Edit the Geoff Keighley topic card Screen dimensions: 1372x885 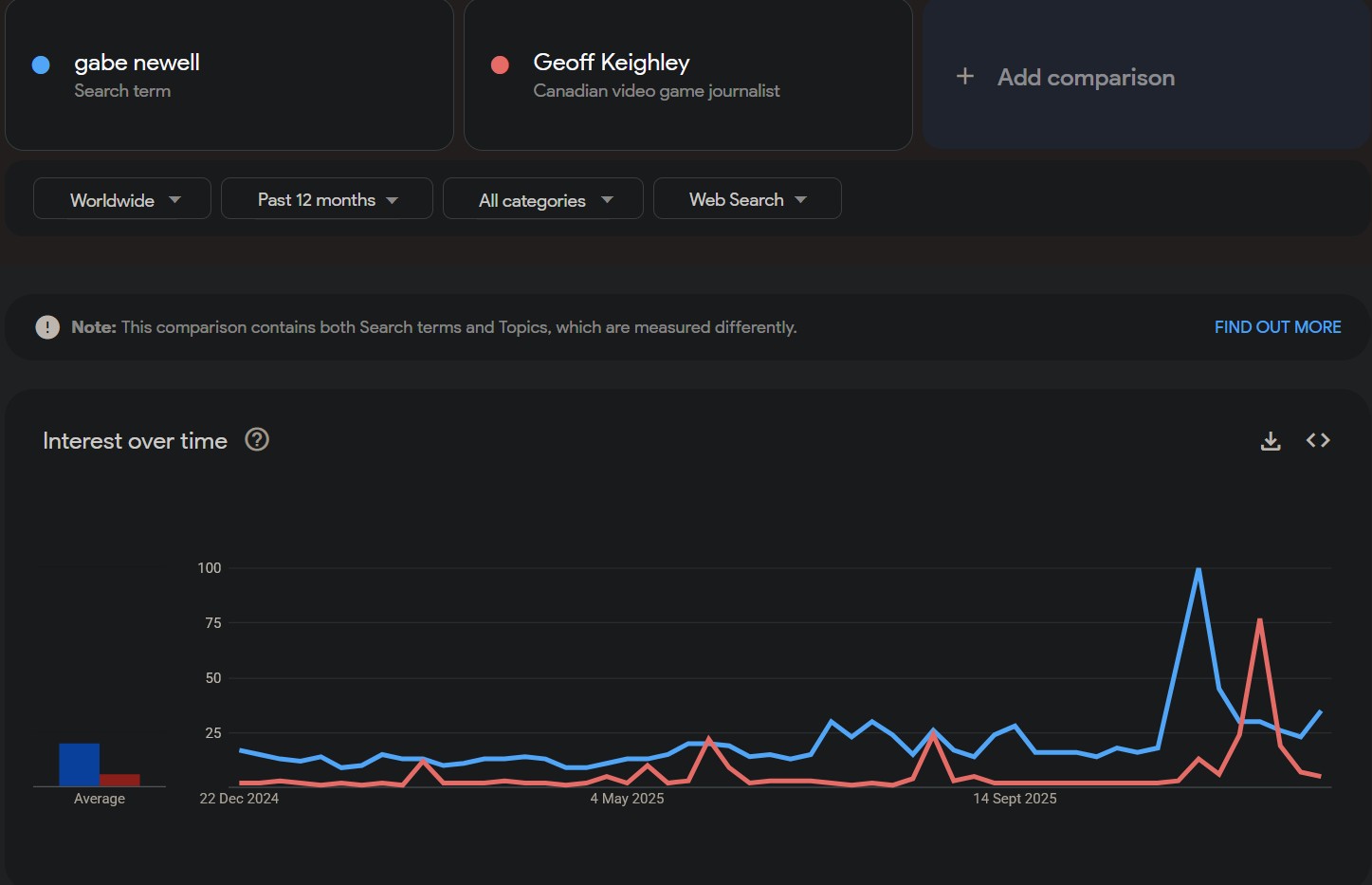[688, 76]
